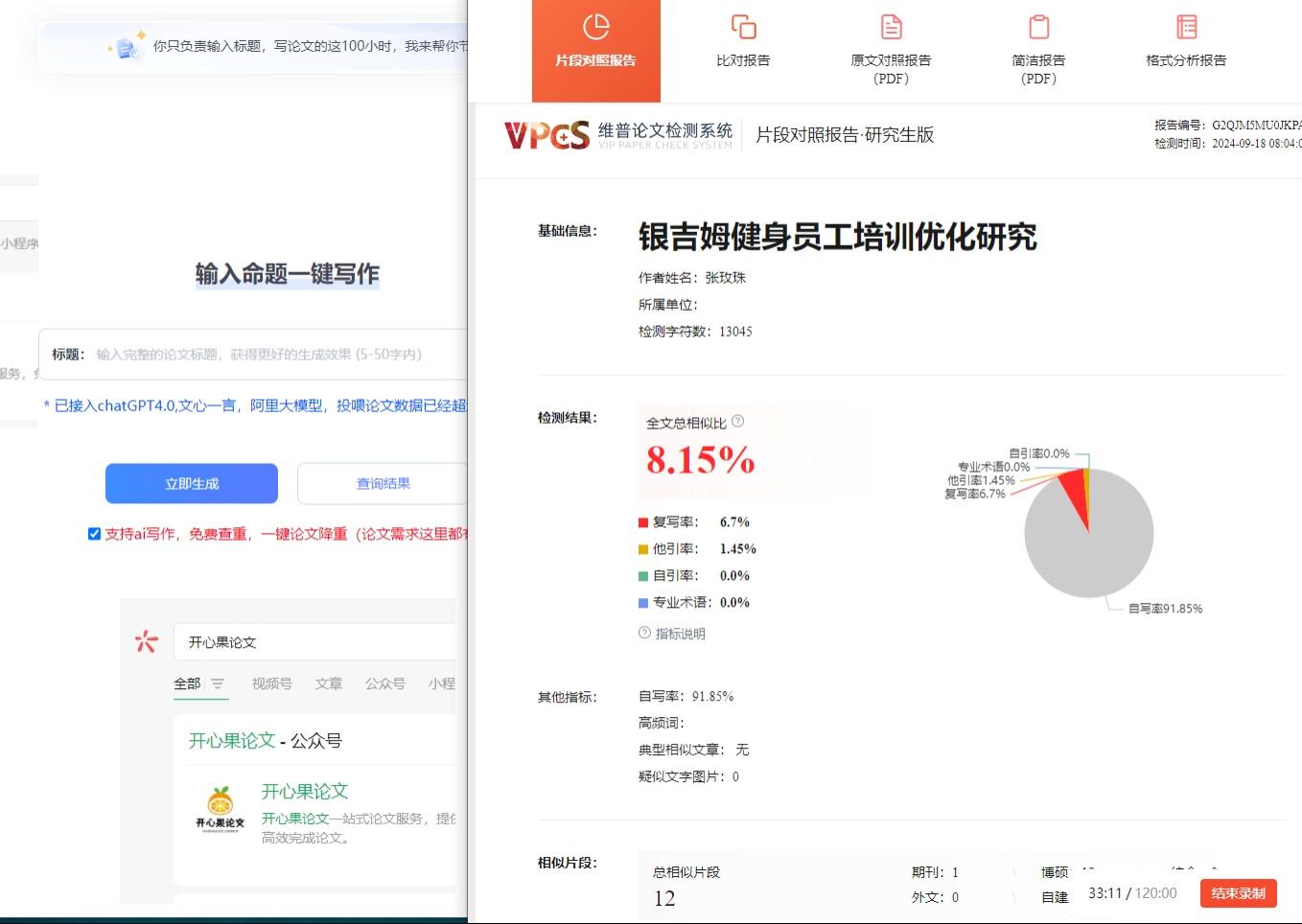Click the blue 专业术语 legend swatch
1302x924 pixels.
click(643, 603)
